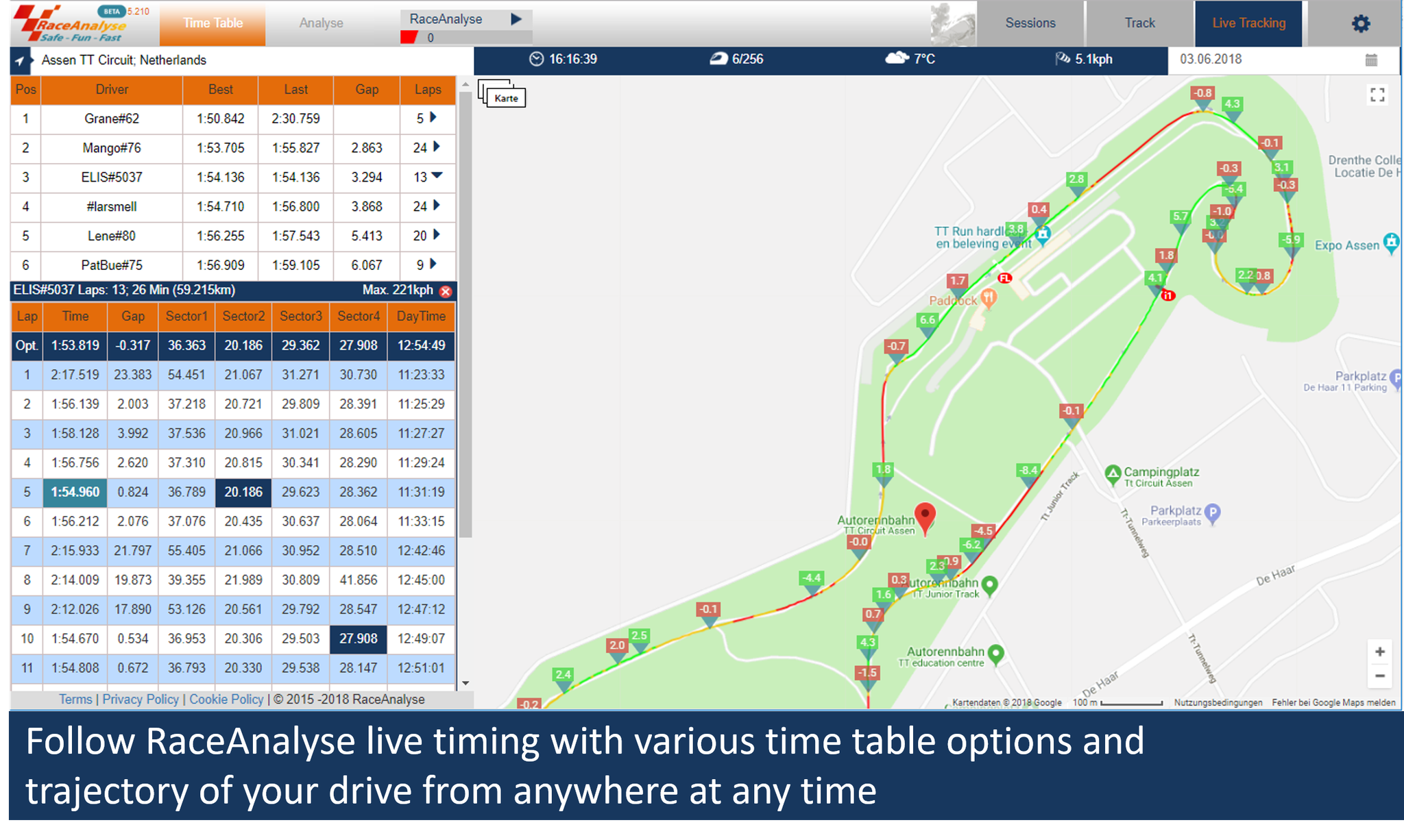Click the Expo Assen map marker
Image resolution: width=1404 pixels, height=840 pixels.
(x=1391, y=243)
